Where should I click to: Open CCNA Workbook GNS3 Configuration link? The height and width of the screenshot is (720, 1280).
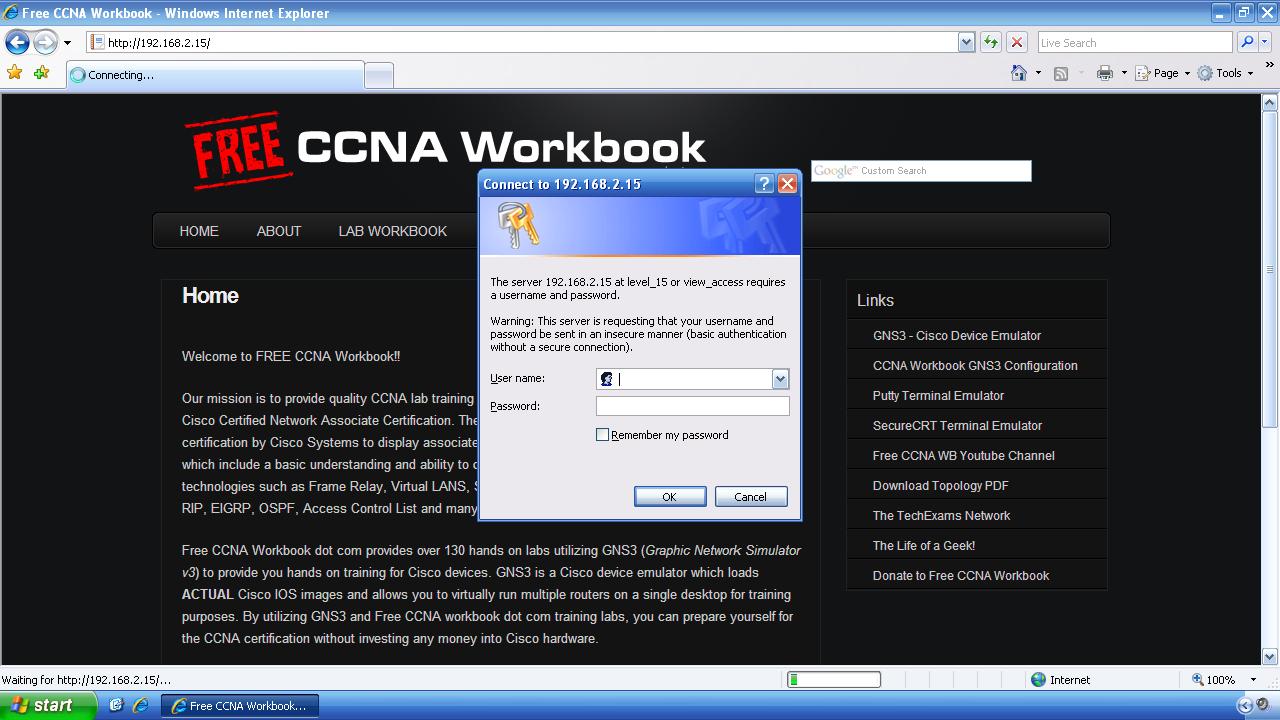pos(975,366)
